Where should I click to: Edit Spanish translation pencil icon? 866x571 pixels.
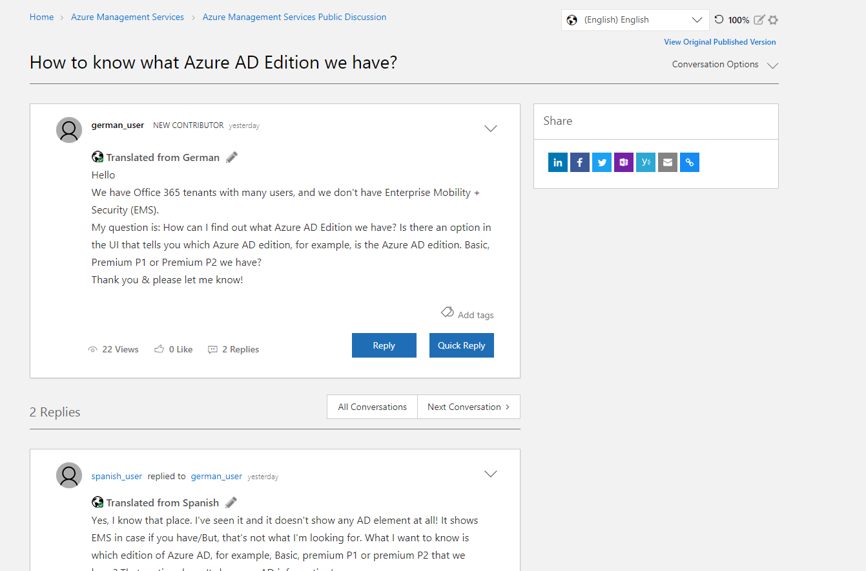(x=231, y=503)
